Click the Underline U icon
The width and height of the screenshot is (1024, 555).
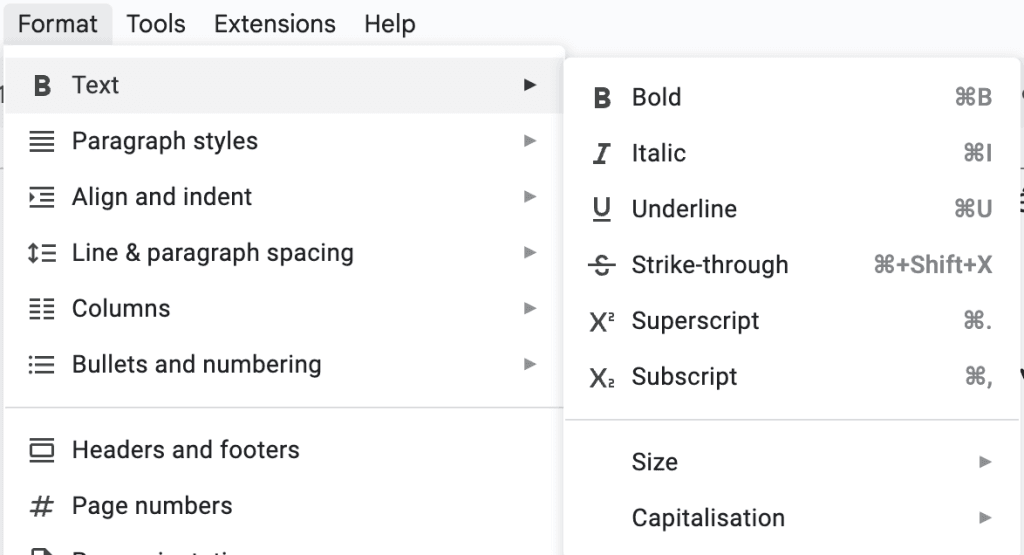click(x=602, y=209)
